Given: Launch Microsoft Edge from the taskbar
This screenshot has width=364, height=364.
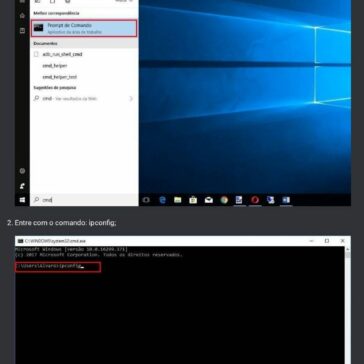Looking at the screenshot, I should pyautogui.click(x=163, y=200).
